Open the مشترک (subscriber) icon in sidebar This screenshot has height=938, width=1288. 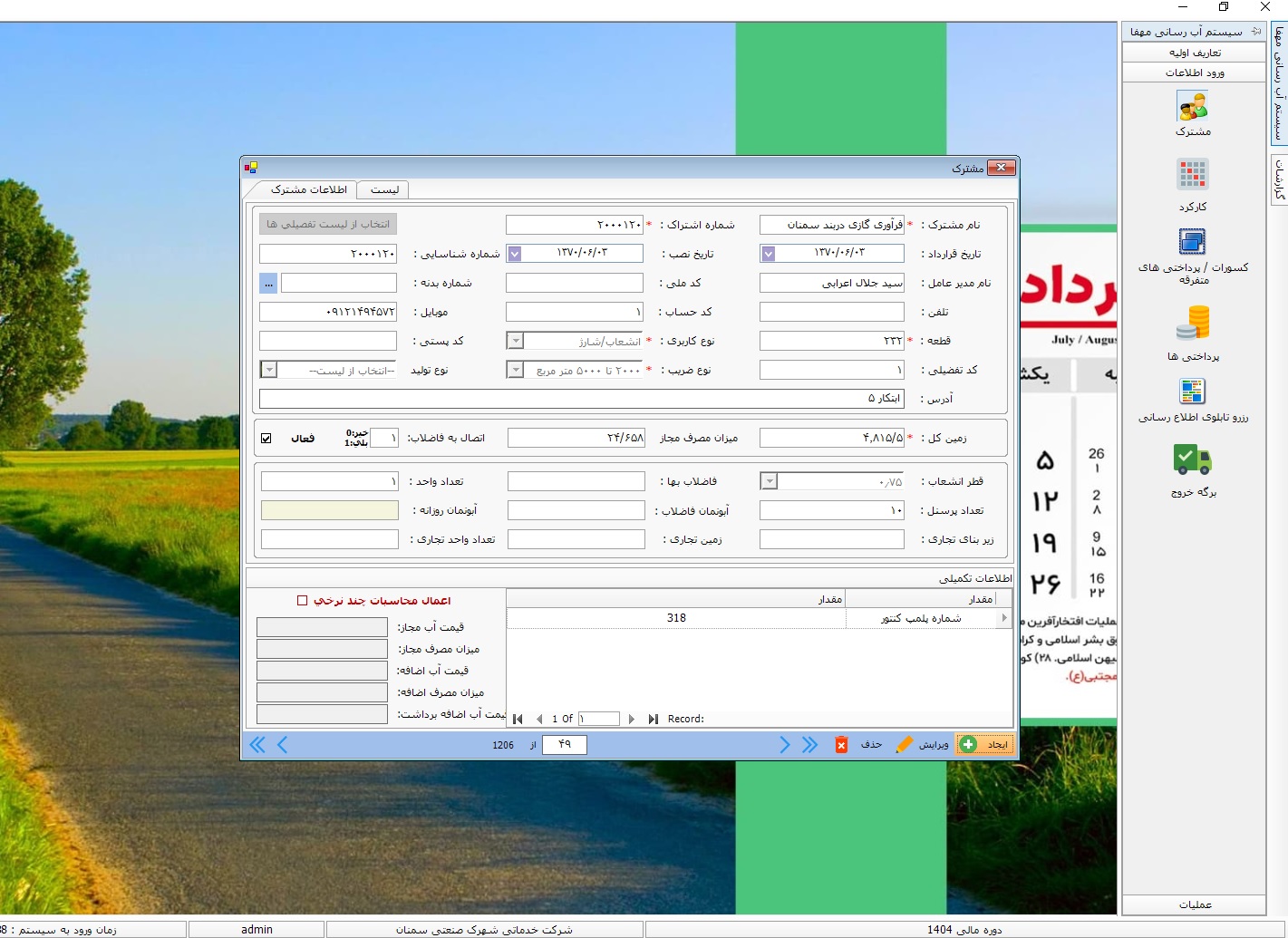click(1193, 108)
